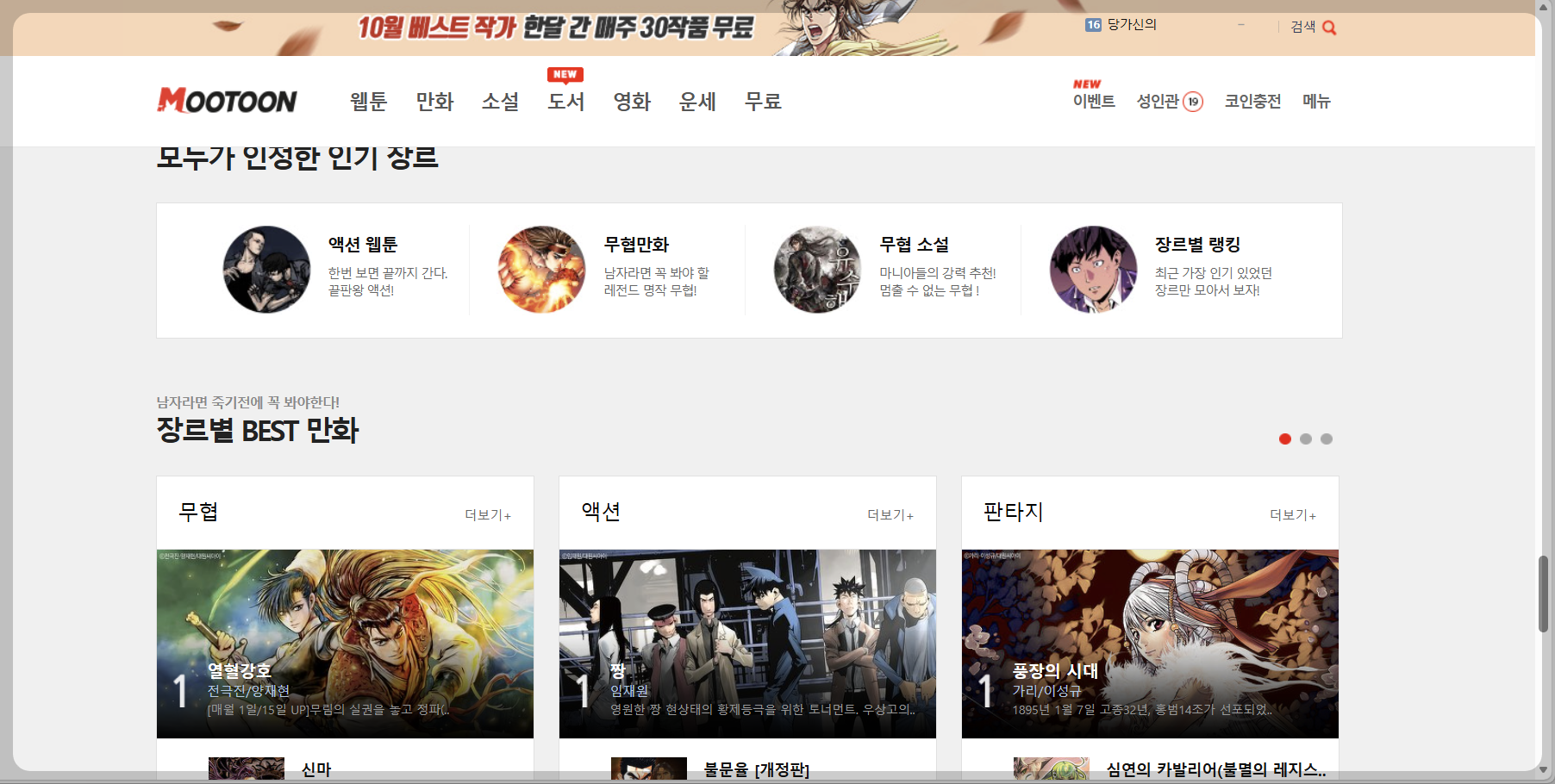This screenshot has height=784, width=1555.
Task: Open the 도서 menu
Action: coord(566,102)
